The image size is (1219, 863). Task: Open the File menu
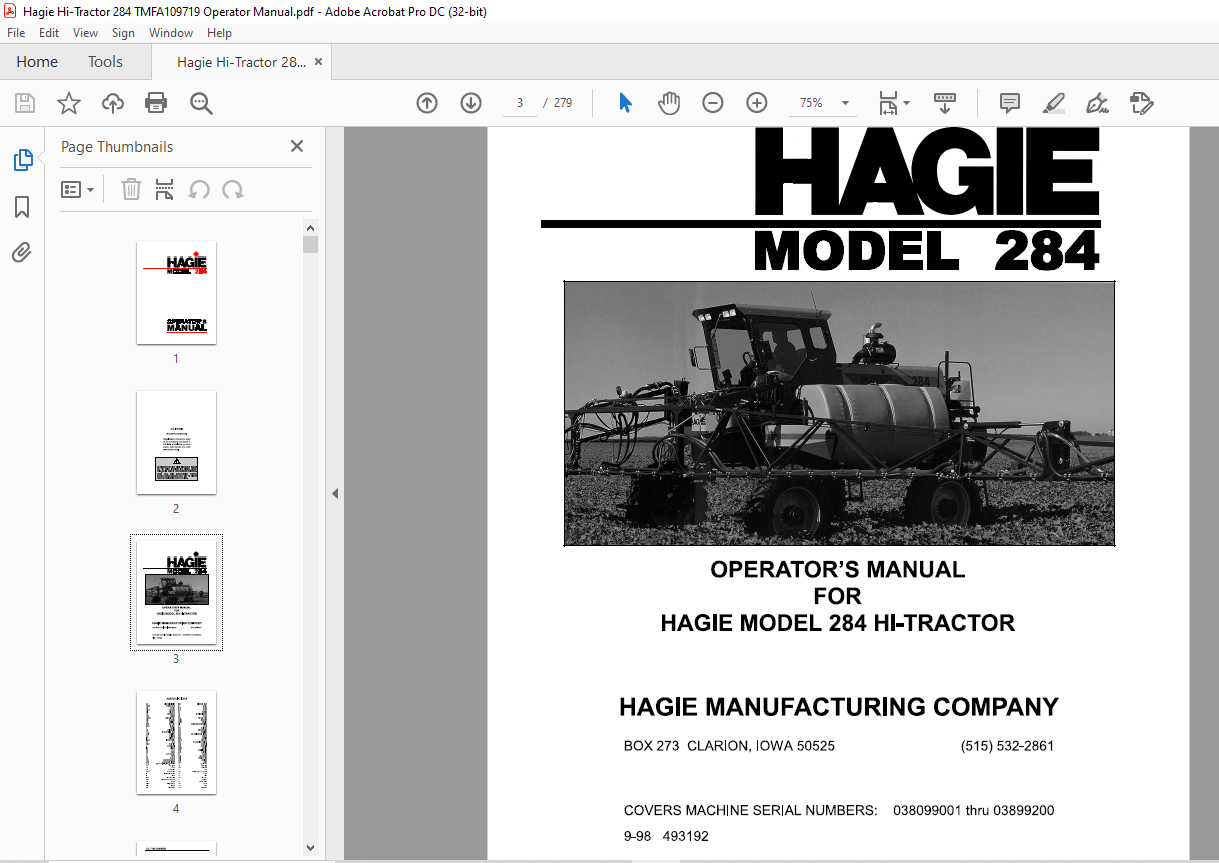(16, 33)
